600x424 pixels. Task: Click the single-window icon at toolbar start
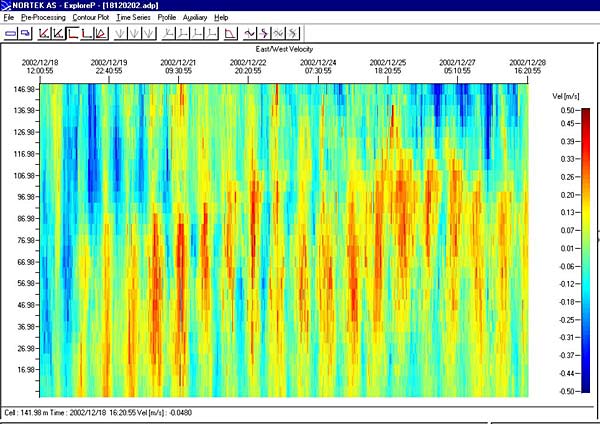(10, 34)
